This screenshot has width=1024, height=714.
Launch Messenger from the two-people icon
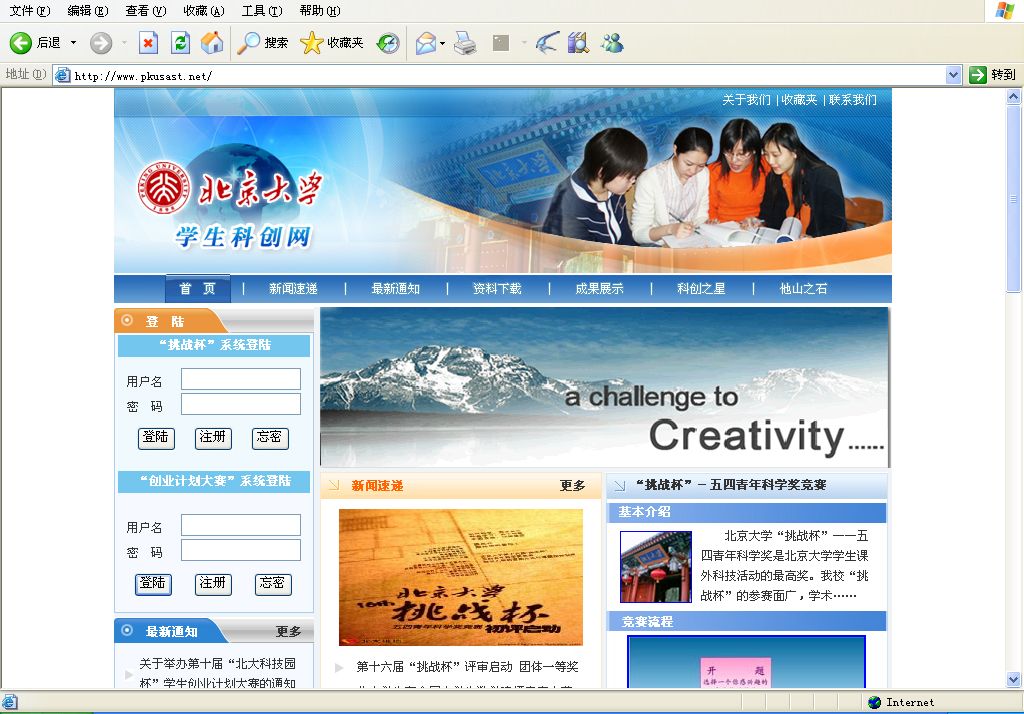pyautogui.click(x=613, y=43)
